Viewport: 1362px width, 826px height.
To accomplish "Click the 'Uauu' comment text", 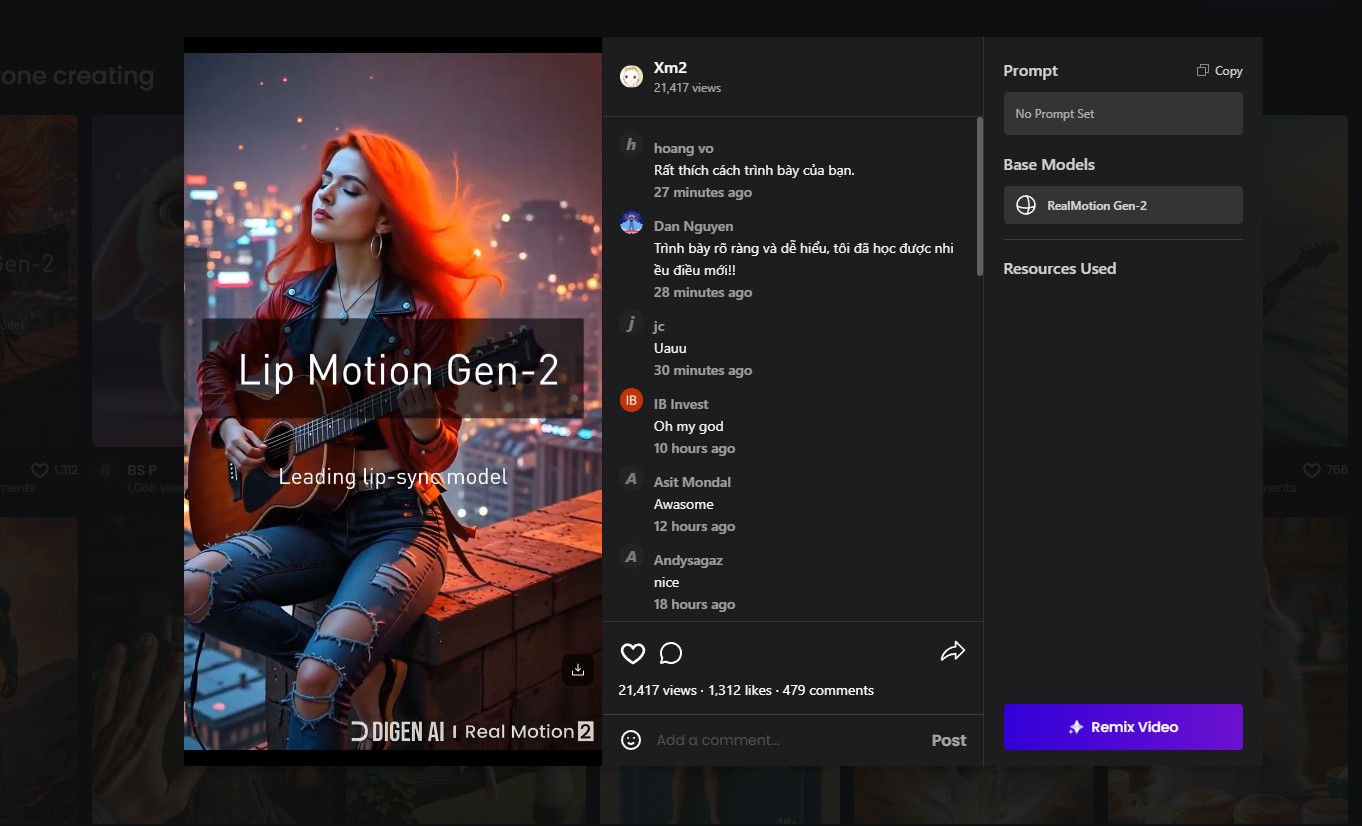I will tap(670, 348).
